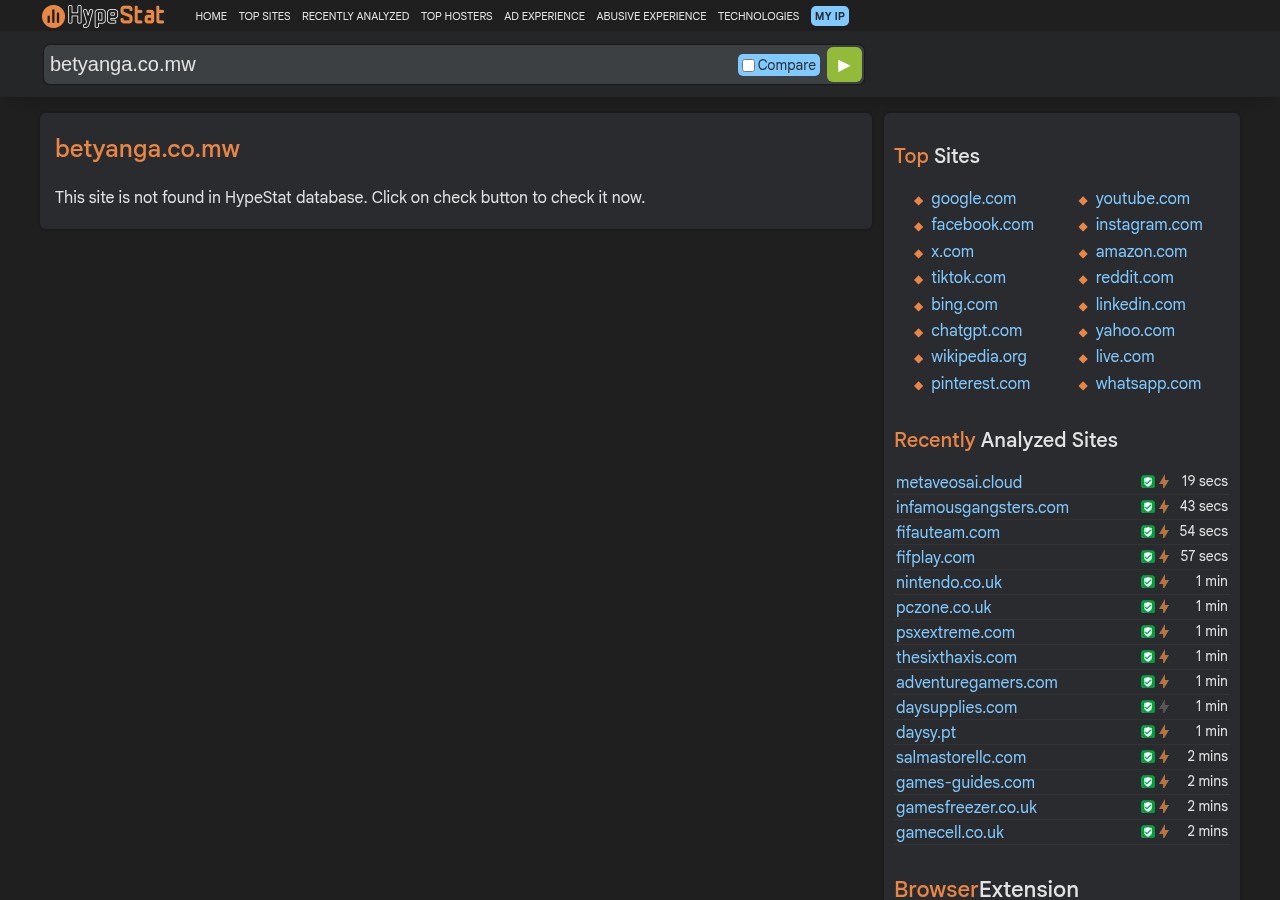Click green shield icon beside games-guides.com
Viewport: 1280px width, 900px height.
[x=1148, y=782]
